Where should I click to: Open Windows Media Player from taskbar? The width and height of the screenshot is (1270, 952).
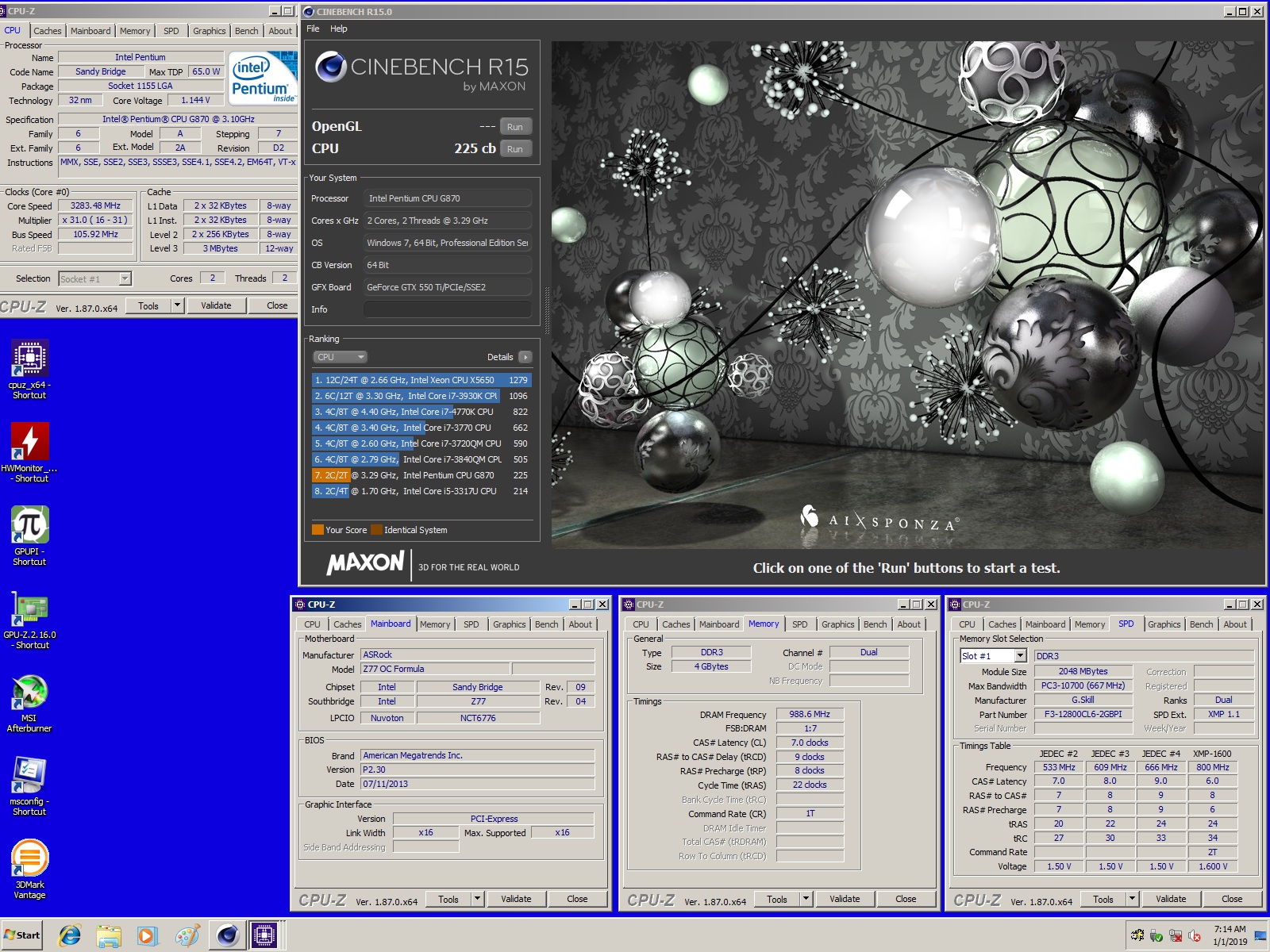(148, 935)
